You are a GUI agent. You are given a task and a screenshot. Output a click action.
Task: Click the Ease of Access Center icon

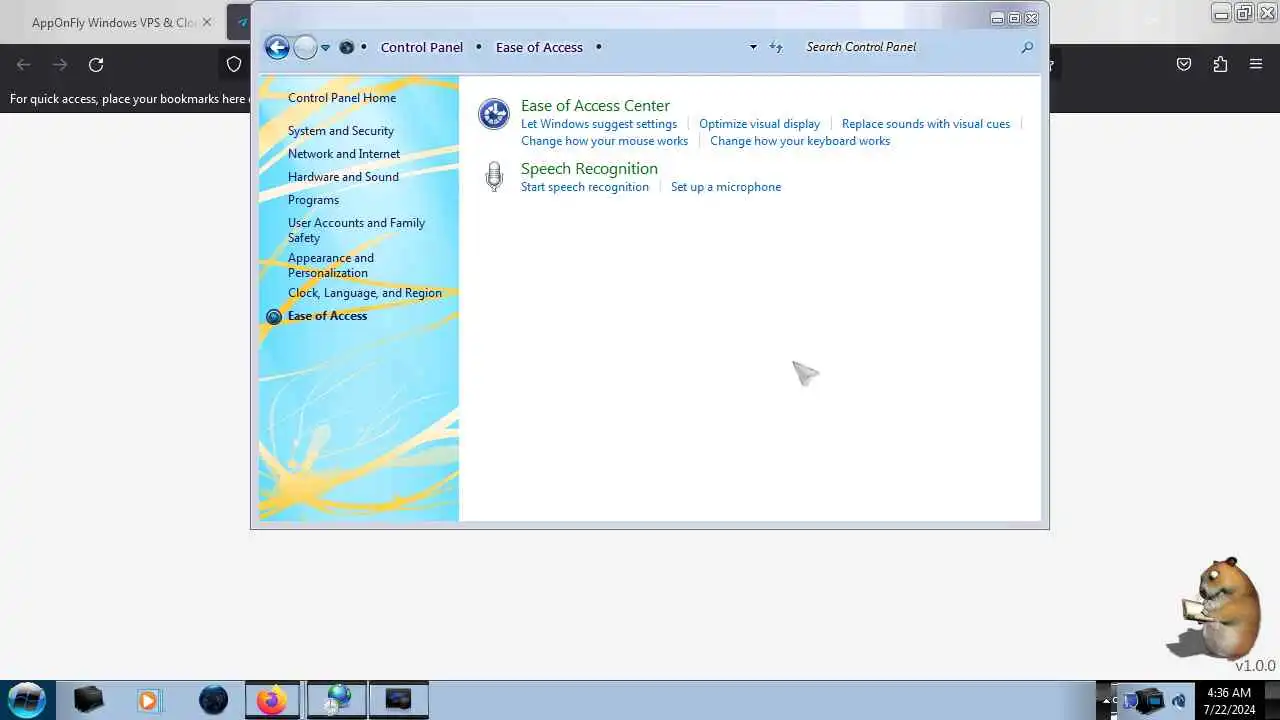pyautogui.click(x=493, y=114)
